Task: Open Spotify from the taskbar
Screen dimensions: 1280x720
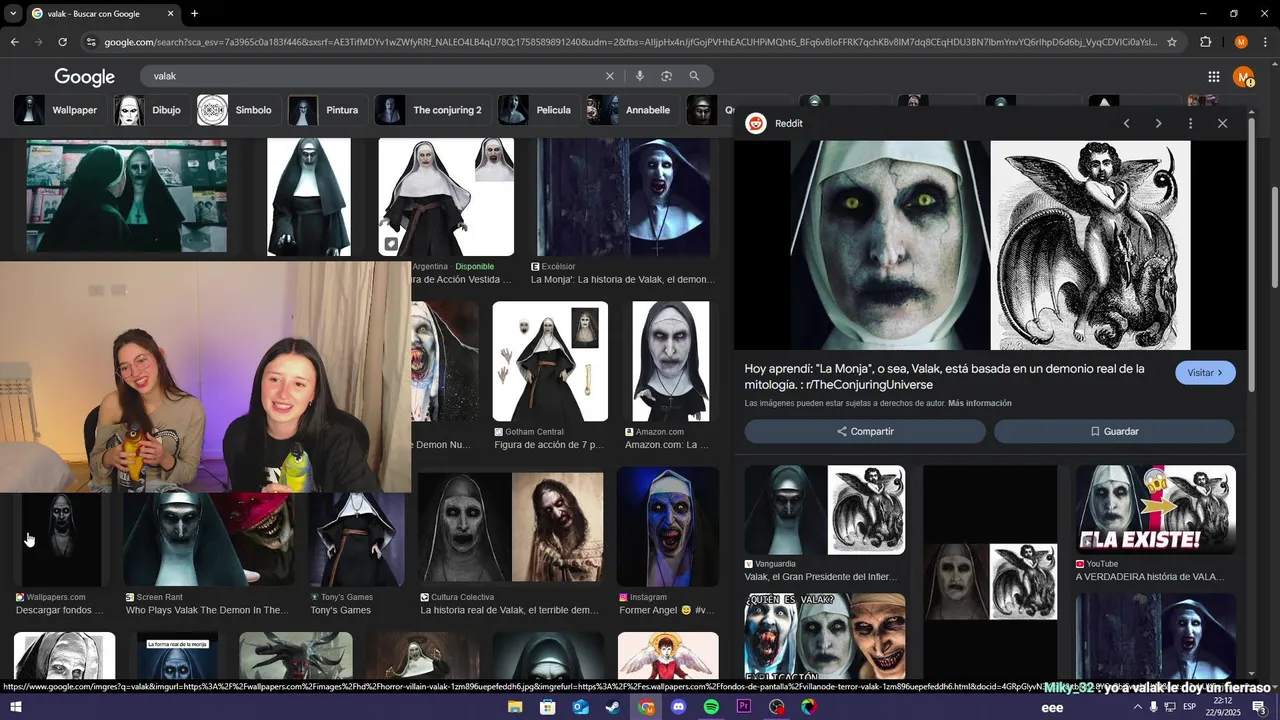Action: [x=711, y=707]
